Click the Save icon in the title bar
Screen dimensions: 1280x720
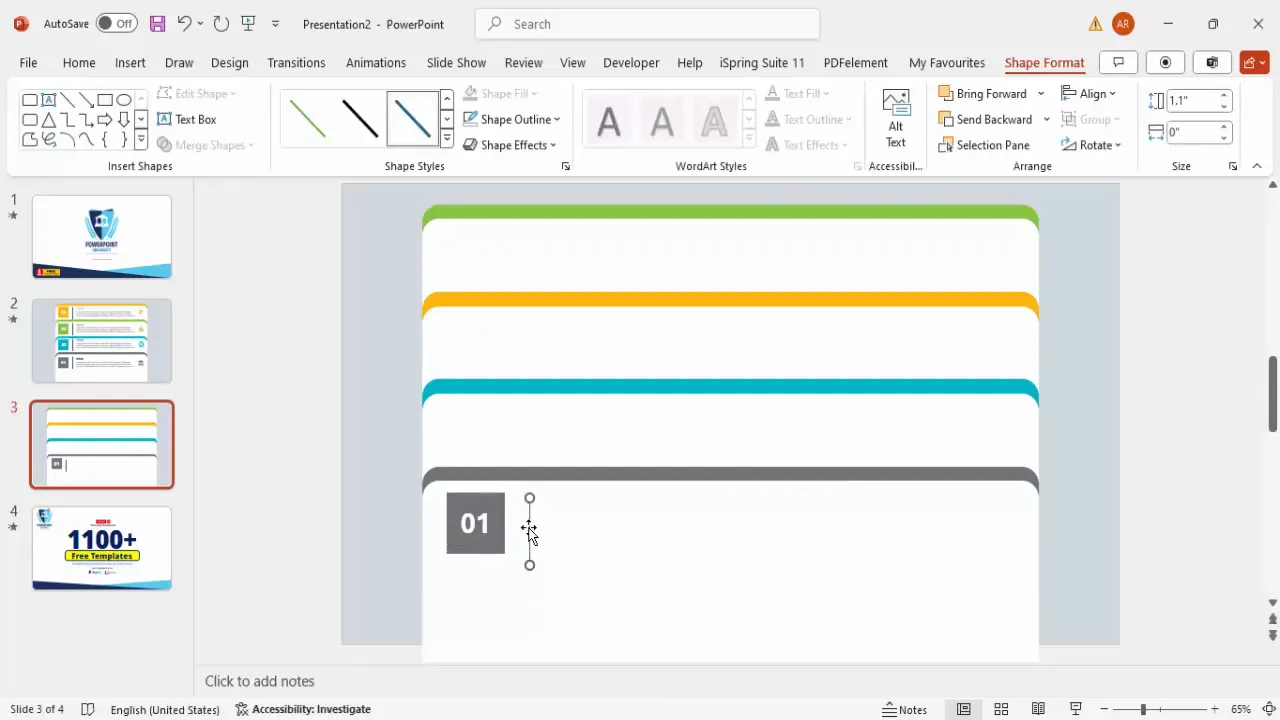(157, 24)
